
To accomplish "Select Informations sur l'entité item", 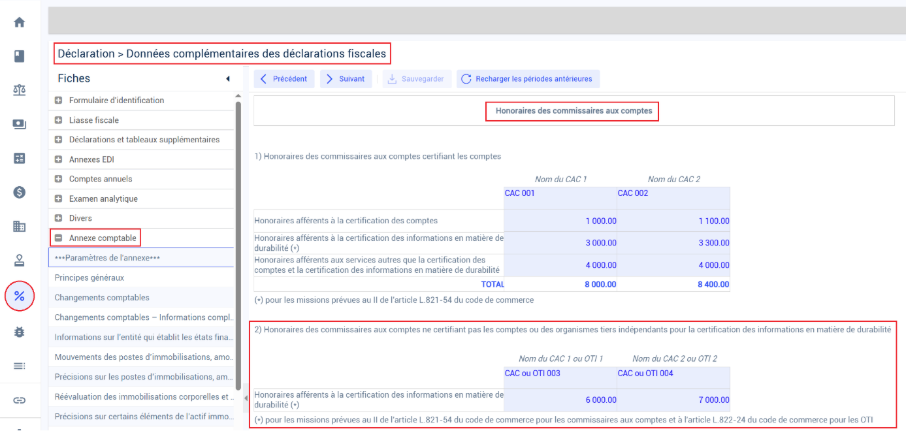I will click(141, 337).
